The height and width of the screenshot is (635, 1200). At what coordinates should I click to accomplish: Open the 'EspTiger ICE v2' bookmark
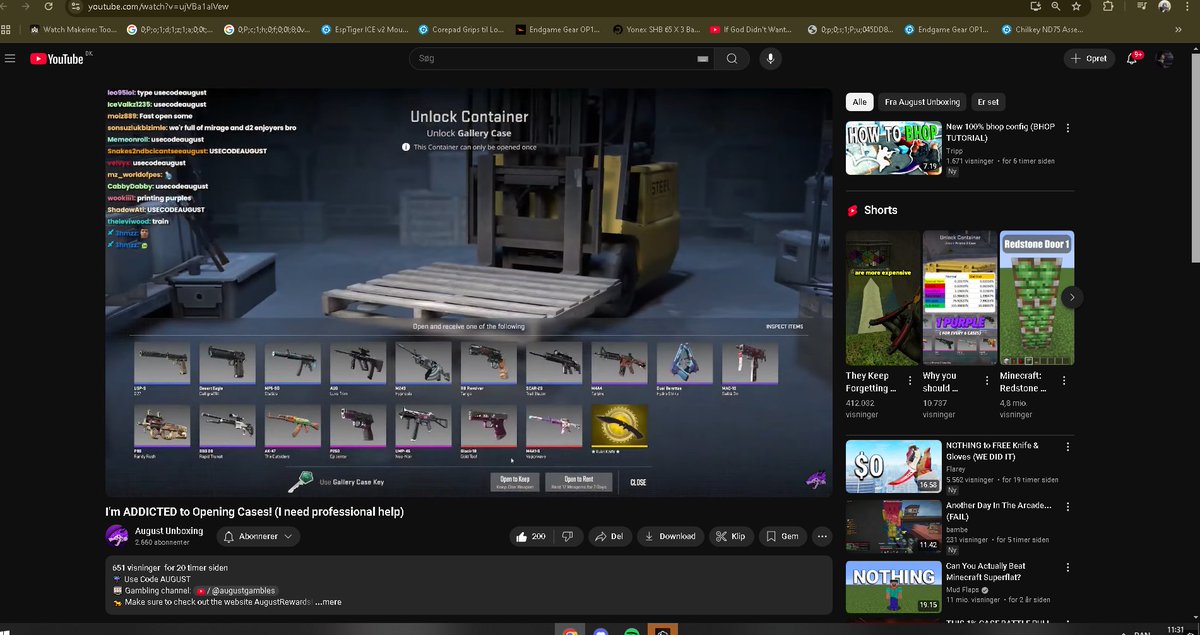[367, 29]
